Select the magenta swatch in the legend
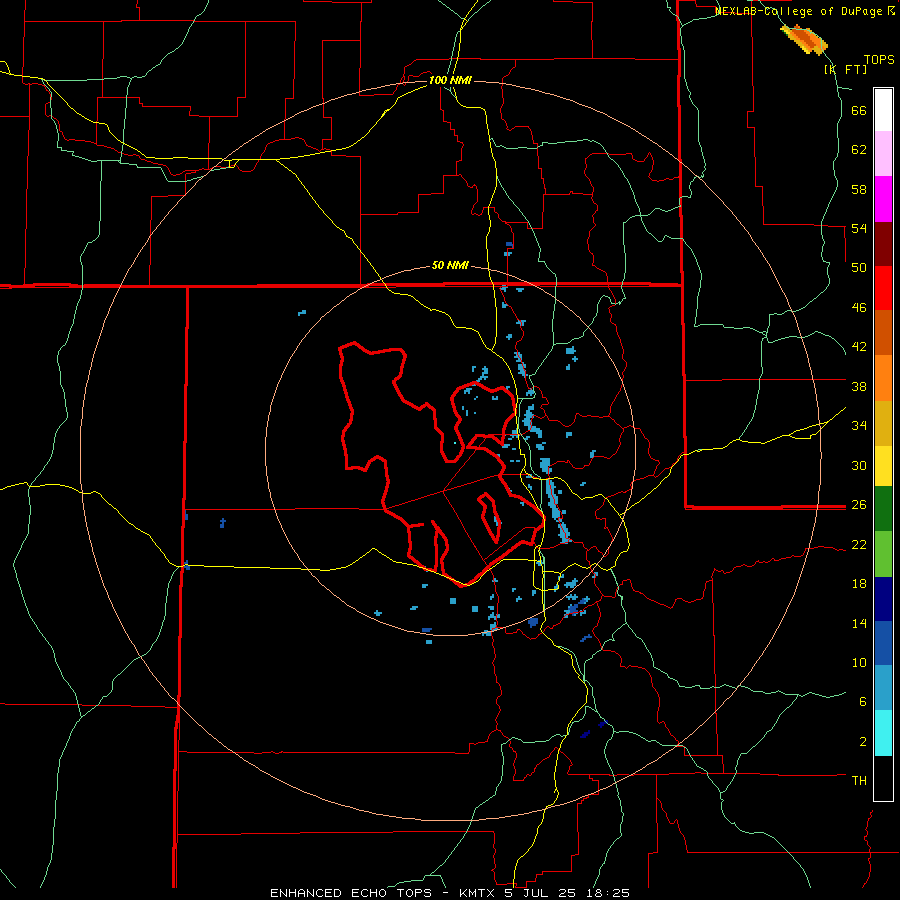This screenshot has width=900, height=900. (x=883, y=199)
